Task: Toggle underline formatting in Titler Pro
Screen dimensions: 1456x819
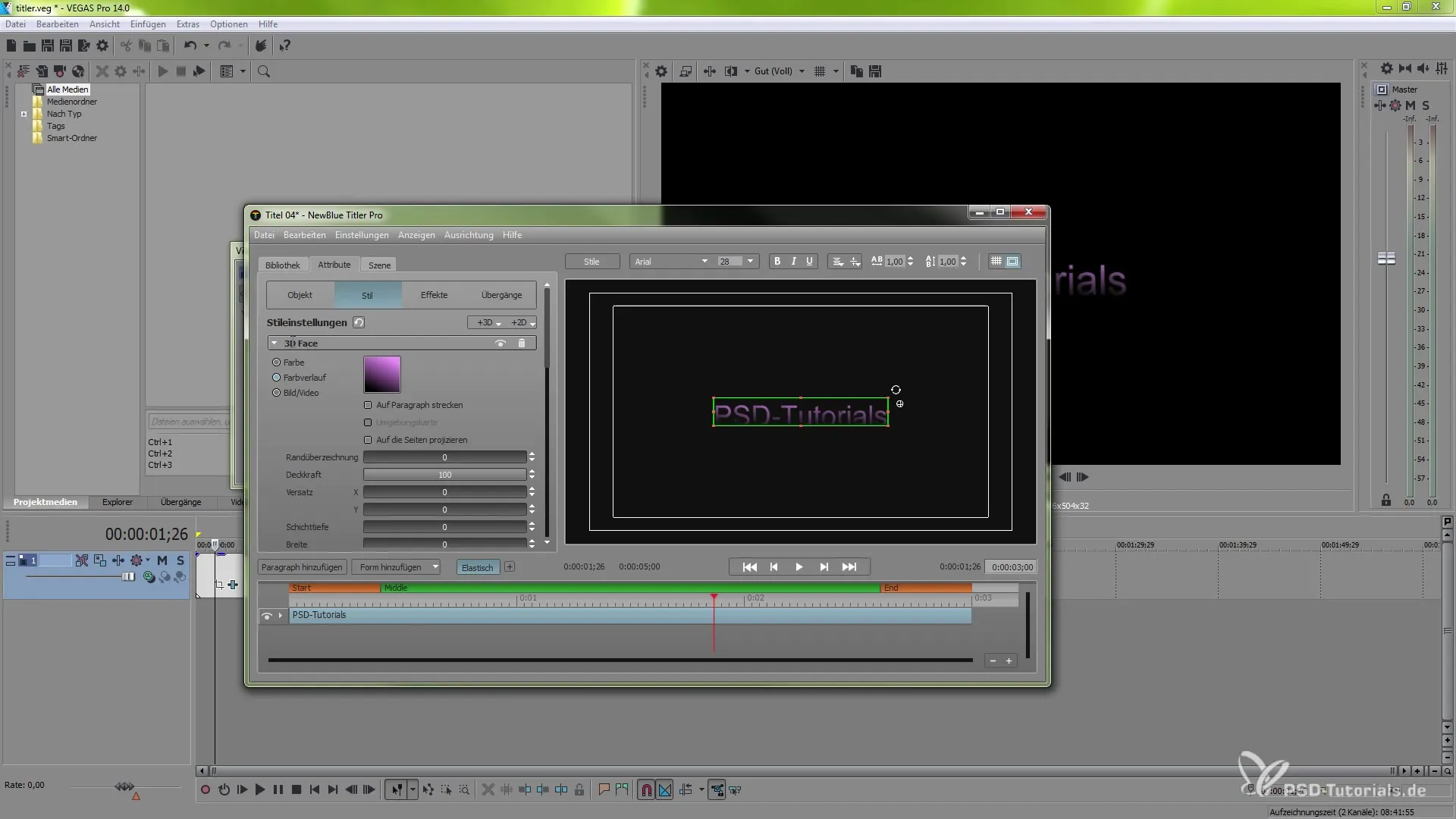Action: (810, 262)
